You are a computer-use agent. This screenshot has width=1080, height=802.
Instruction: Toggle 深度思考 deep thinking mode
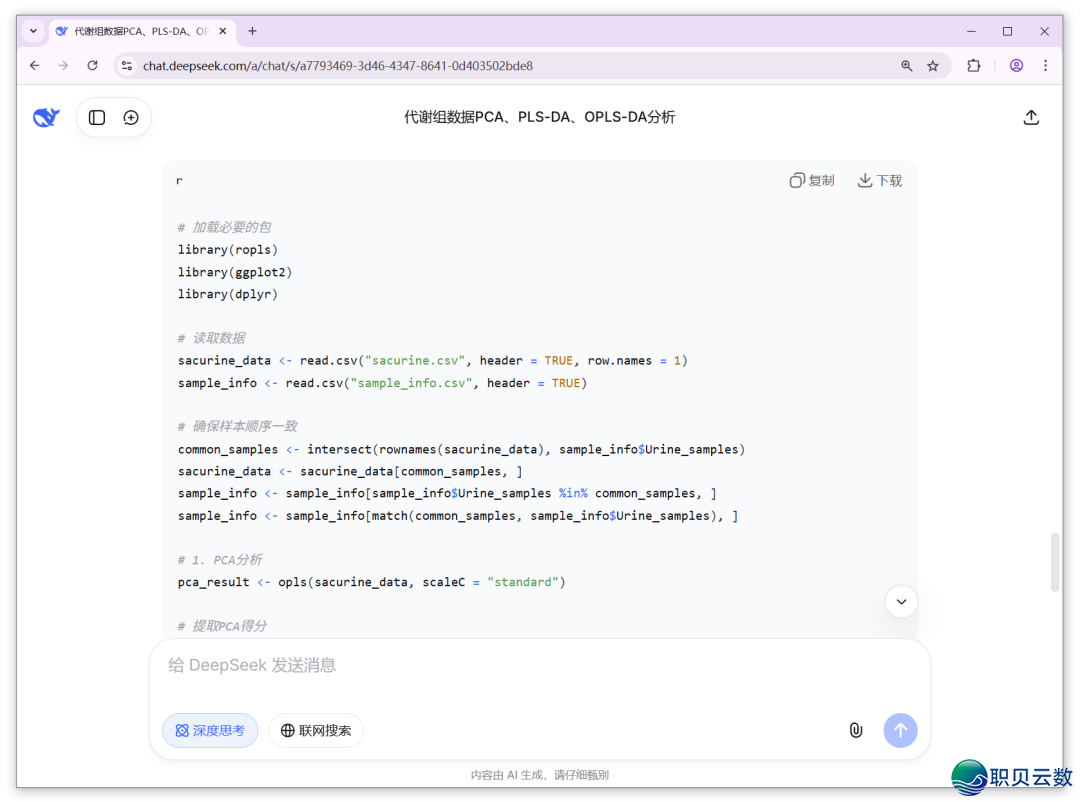pos(210,730)
